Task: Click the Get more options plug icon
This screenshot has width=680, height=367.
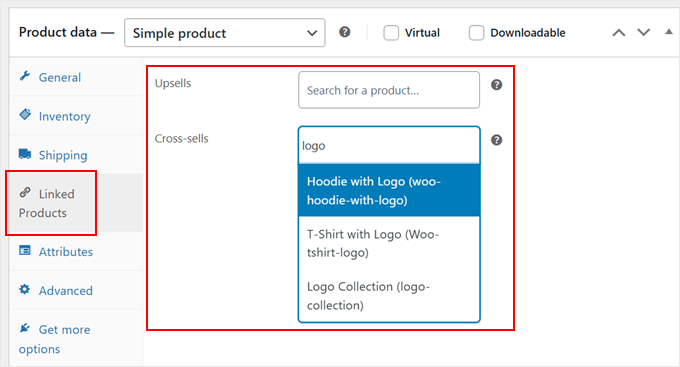Action: (x=25, y=328)
